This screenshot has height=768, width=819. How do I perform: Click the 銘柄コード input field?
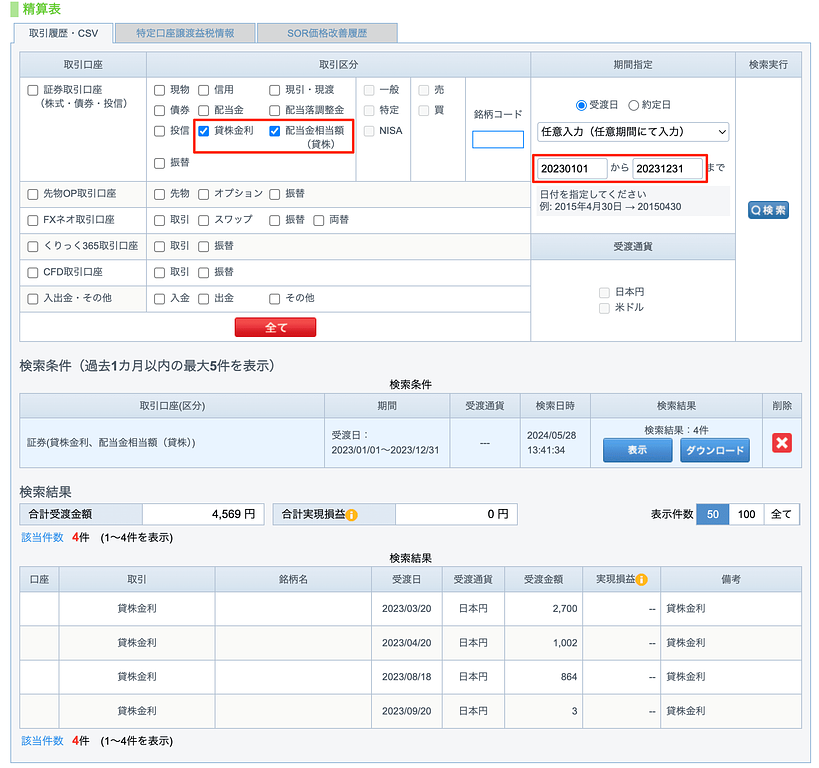click(x=497, y=140)
